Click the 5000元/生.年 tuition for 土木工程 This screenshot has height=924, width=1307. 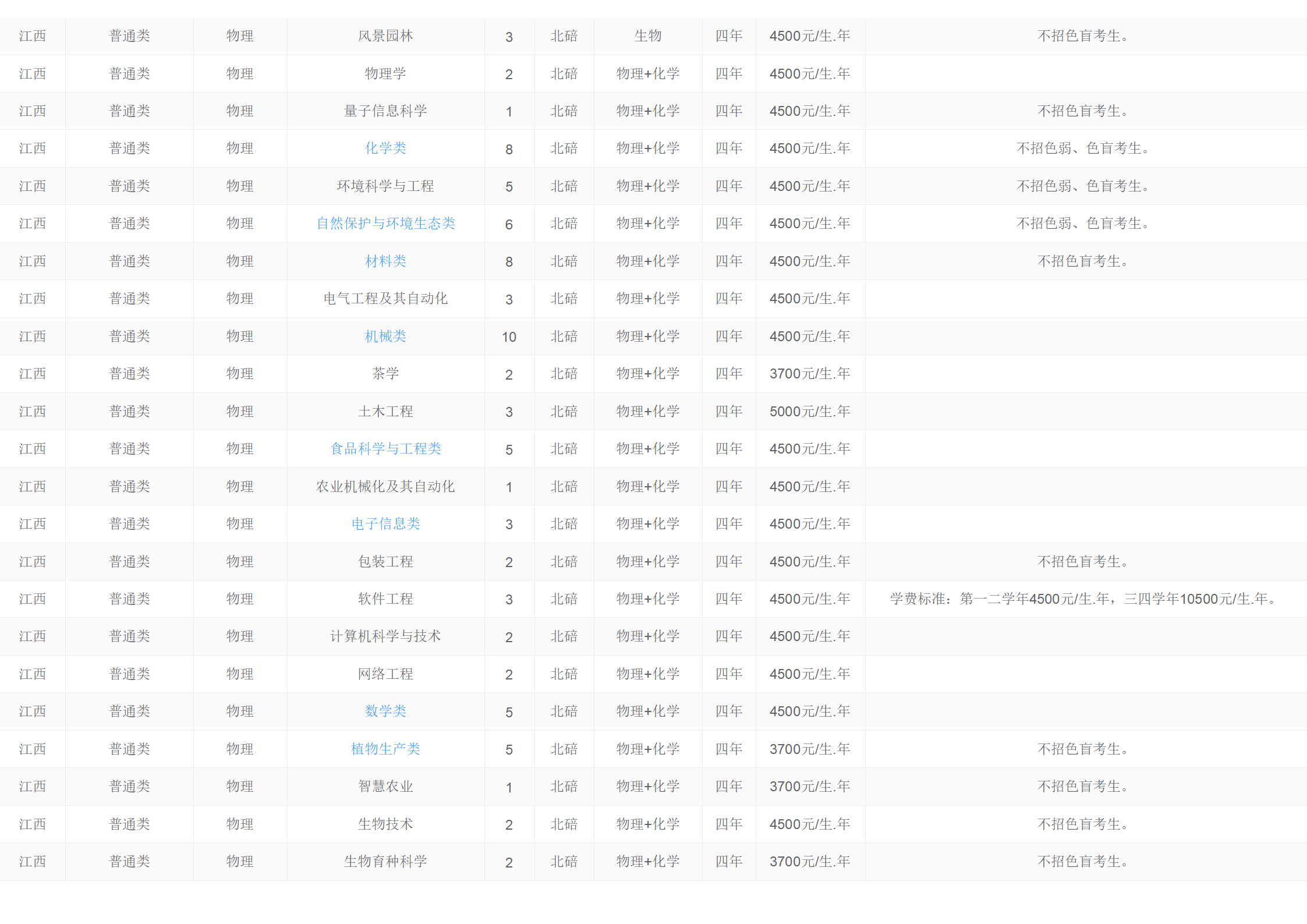click(810, 412)
